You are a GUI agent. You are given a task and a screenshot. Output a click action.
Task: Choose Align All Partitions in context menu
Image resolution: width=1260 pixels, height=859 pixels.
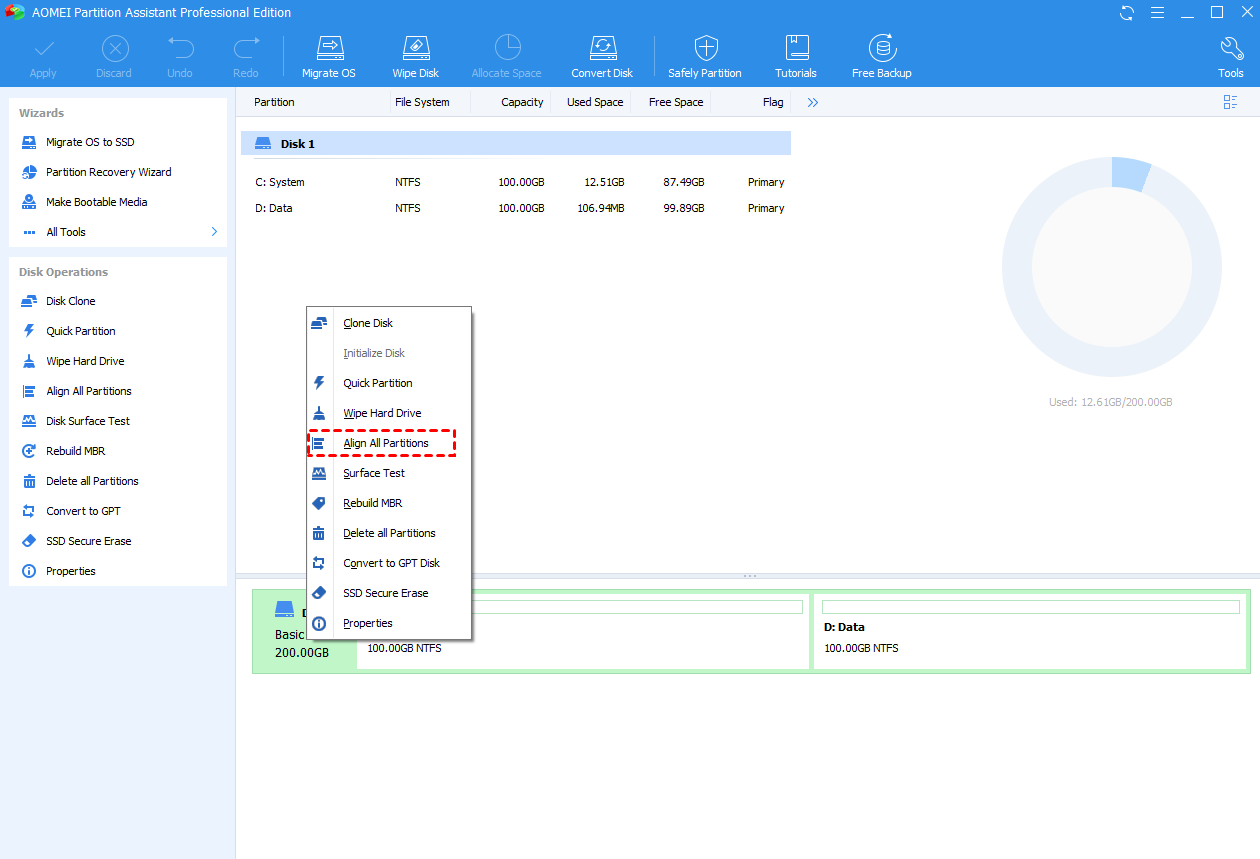385,443
